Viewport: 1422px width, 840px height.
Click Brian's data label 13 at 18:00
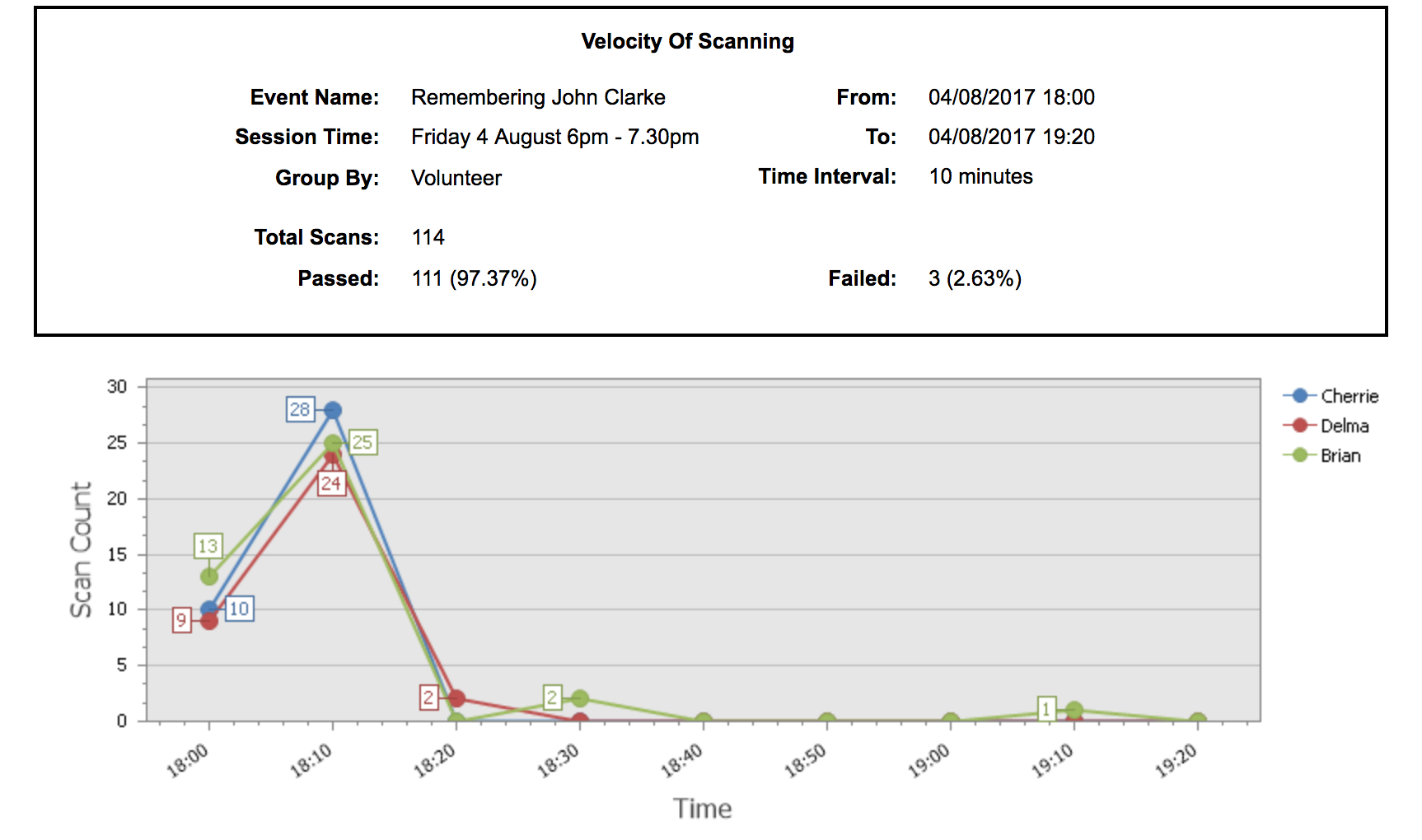coord(208,546)
